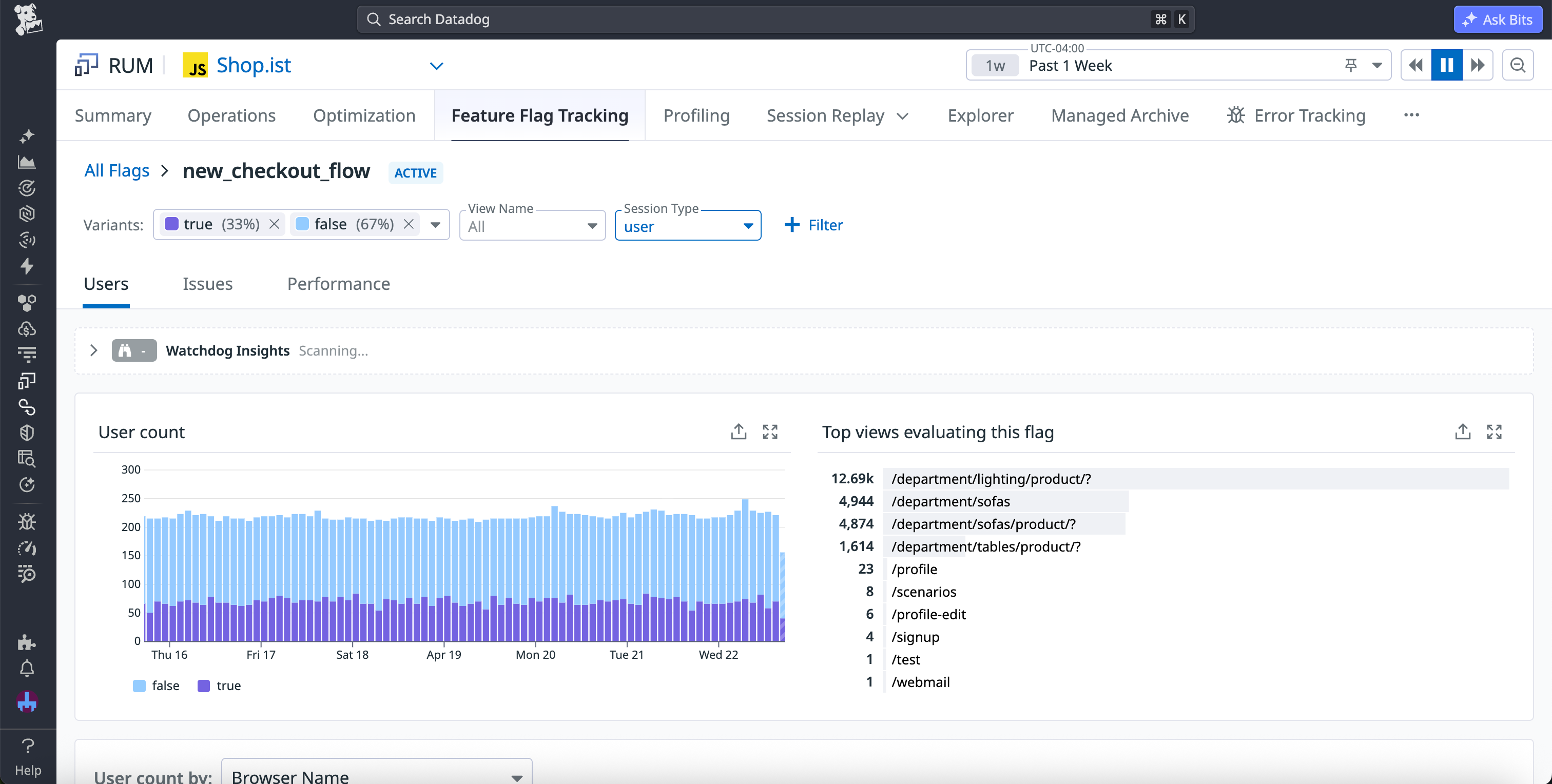The height and width of the screenshot is (784, 1552).
Task: Expand Top views widget to fullscreen
Action: pyautogui.click(x=1494, y=432)
